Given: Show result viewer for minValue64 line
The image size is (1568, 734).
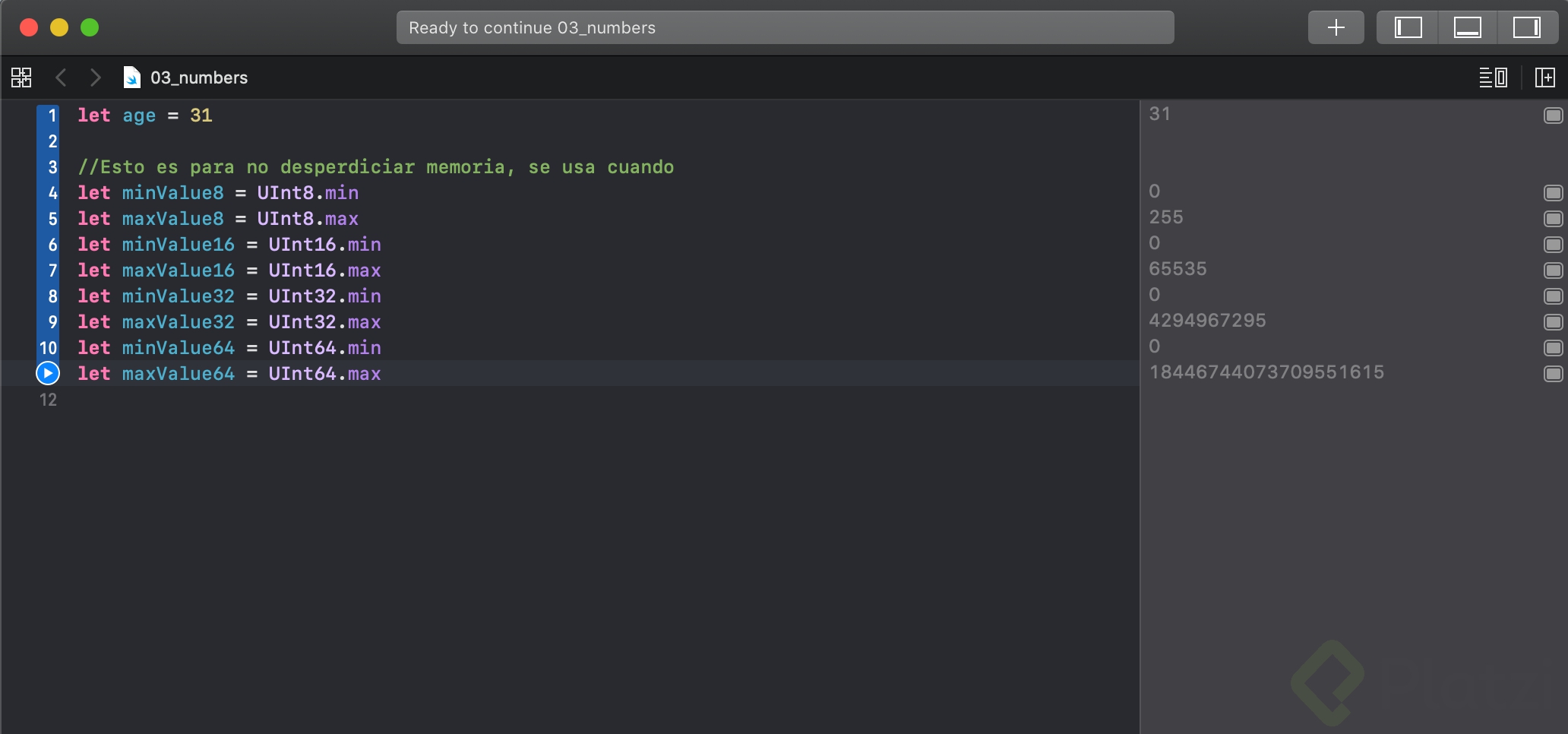Looking at the screenshot, I should point(1554,348).
